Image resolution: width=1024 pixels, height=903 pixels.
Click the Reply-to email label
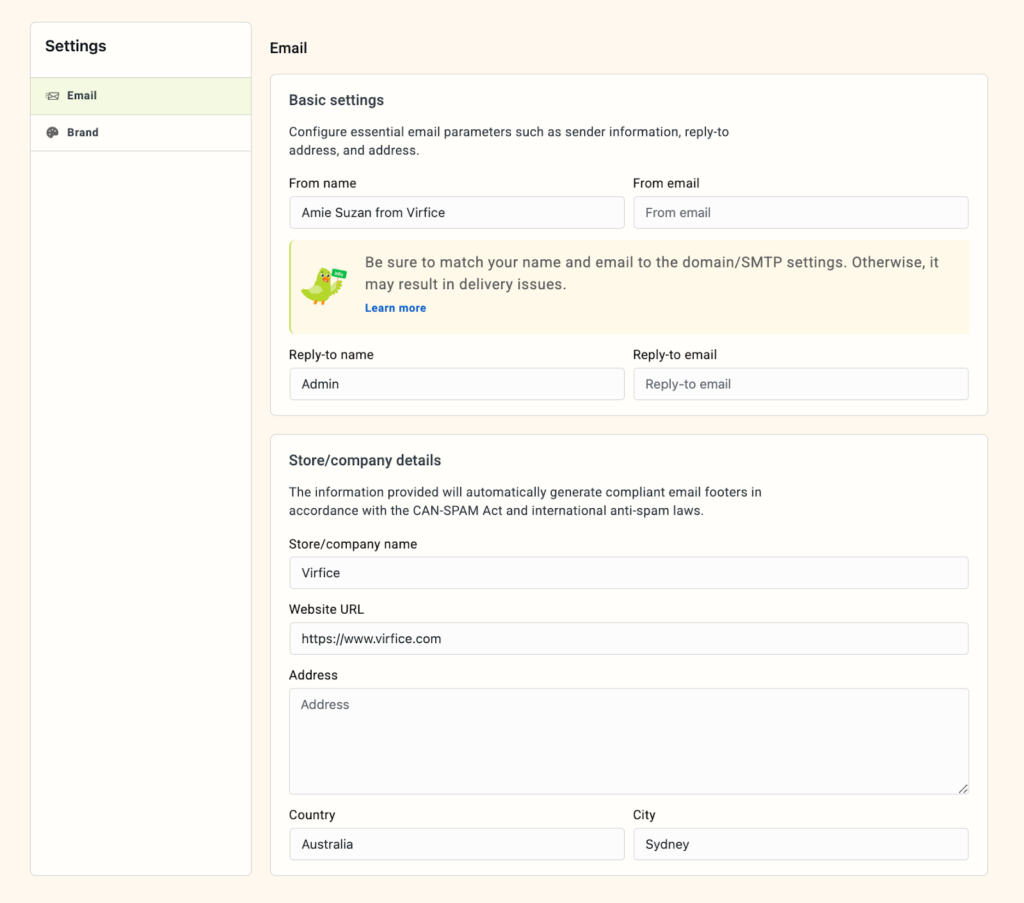click(x=675, y=355)
